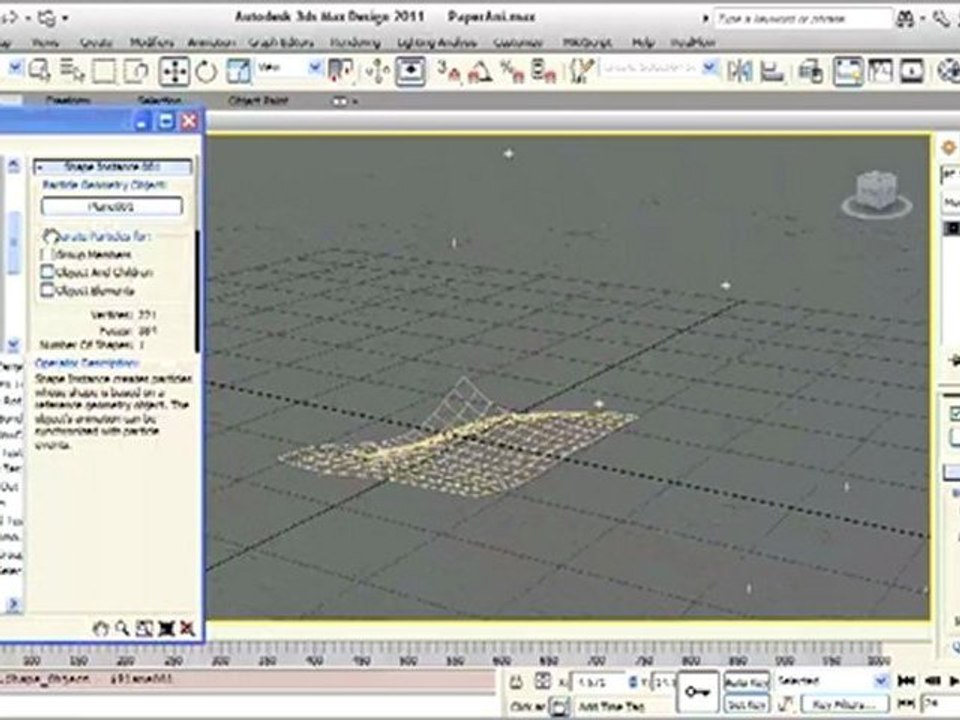Enable the Object Elements checkbox

[x=47, y=290]
